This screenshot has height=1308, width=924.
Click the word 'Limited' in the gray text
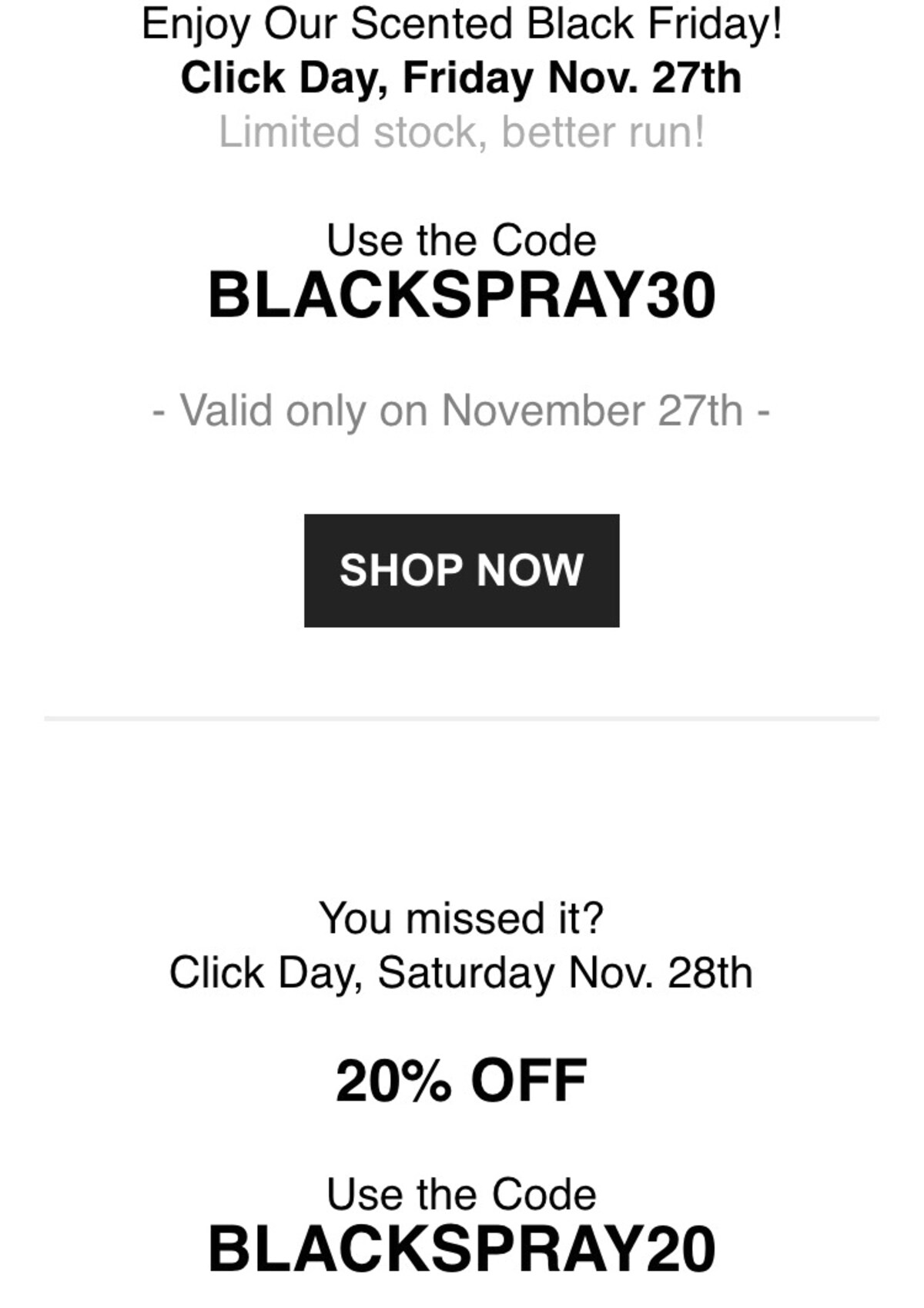tap(289, 132)
